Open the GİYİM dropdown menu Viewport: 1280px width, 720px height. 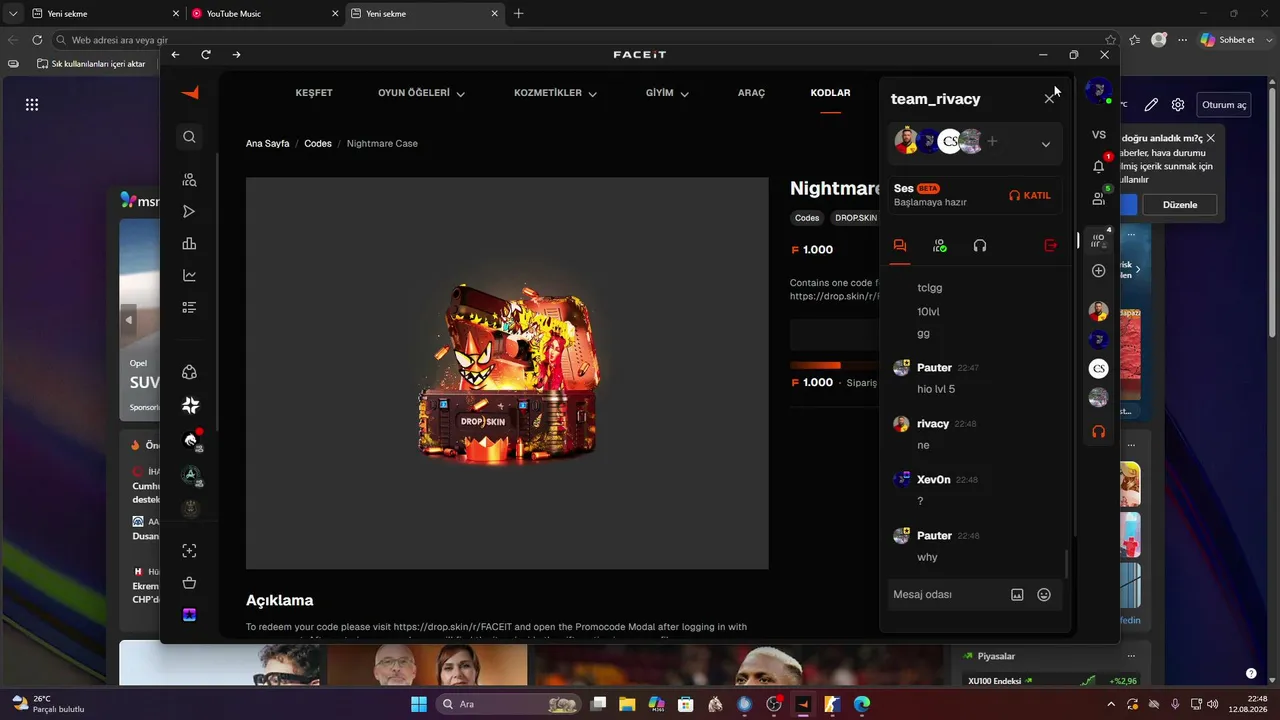click(x=667, y=93)
